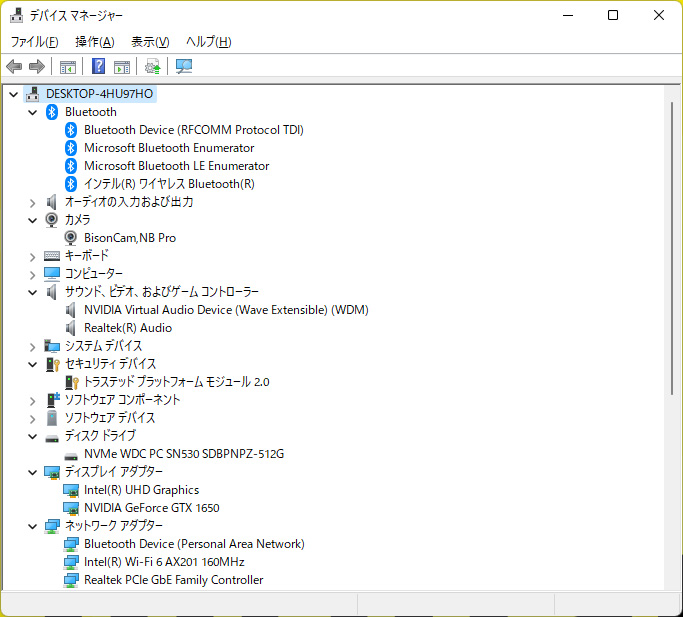Viewport: 683px width, 617px height.
Task: Click icon beside Intel(R) UHD Graphics
Action: pos(71,490)
